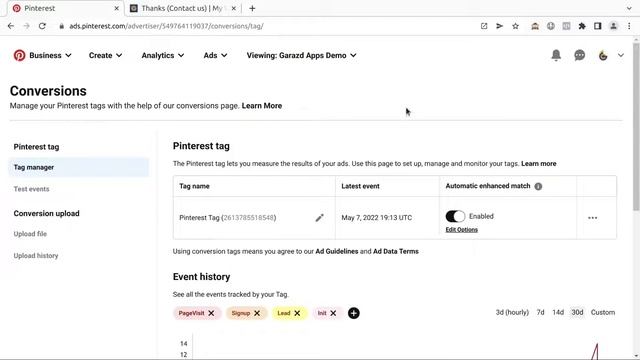Reload the current page
Image resolution: width=640 pixels, height=360 pixels.
pyautogui.click(x=42, y=26)
